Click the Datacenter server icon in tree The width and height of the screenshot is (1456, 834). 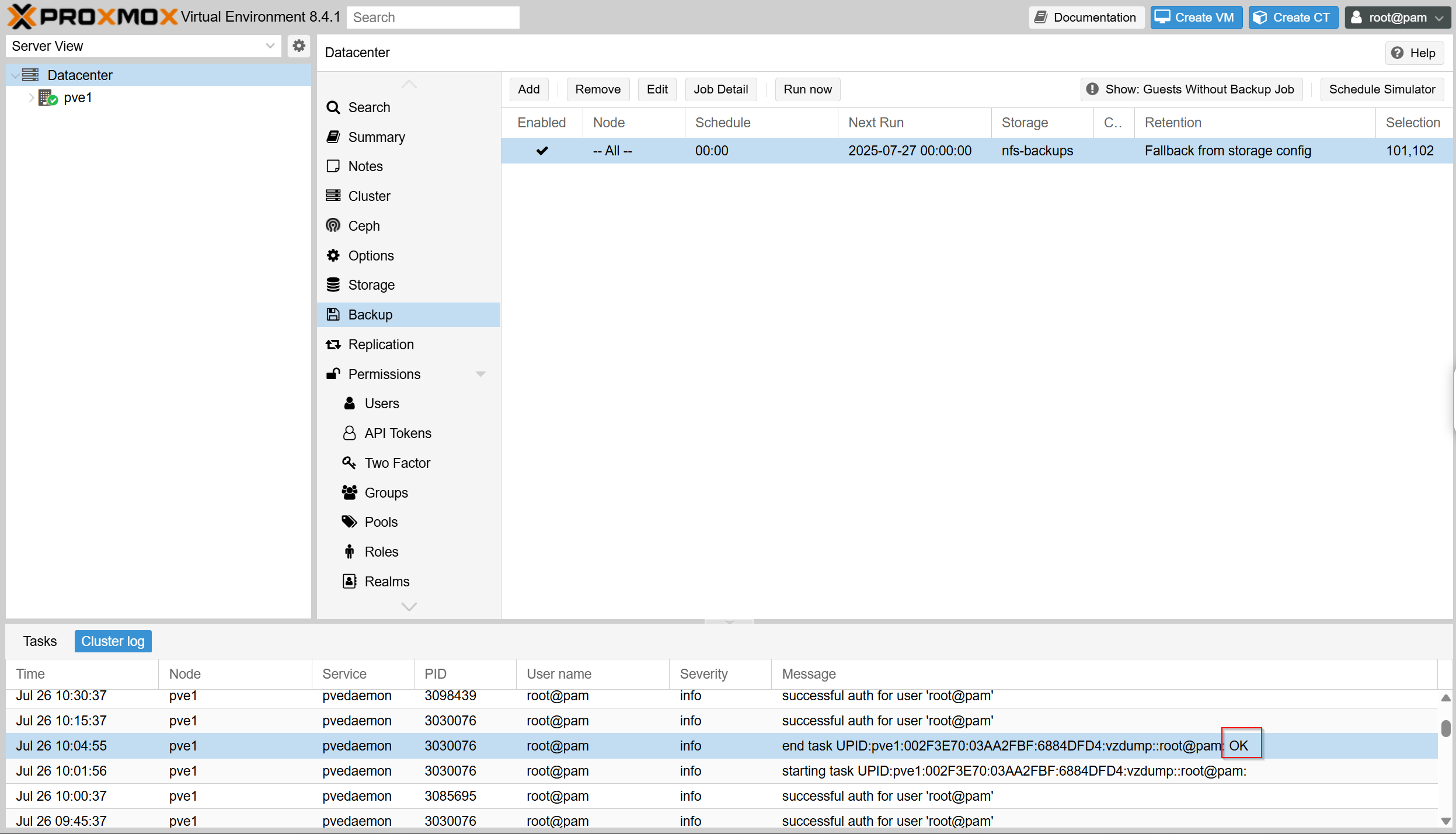pos(30,75)
